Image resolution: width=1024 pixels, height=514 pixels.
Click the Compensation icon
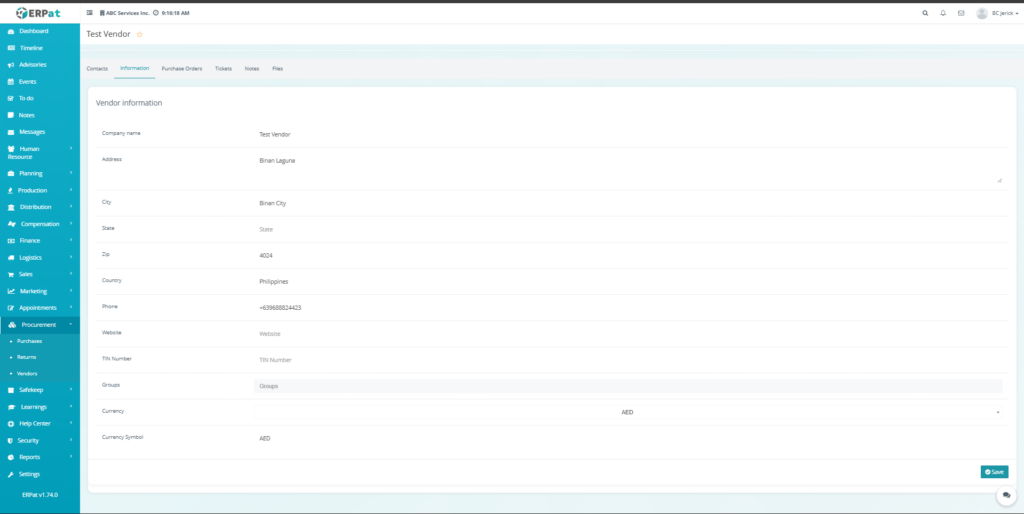(x=12, y=224)
